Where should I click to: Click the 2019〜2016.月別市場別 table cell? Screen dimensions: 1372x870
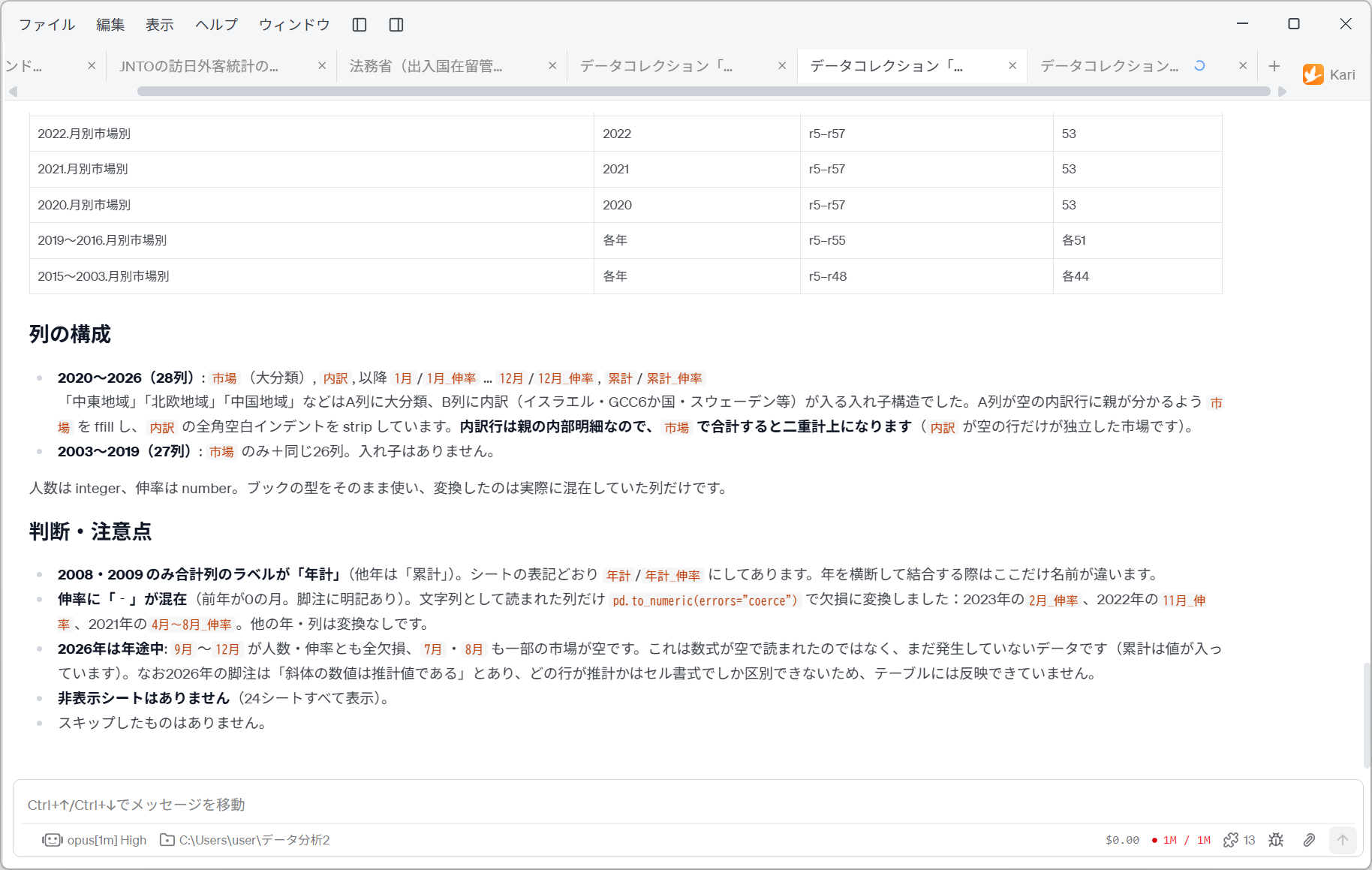point(311,240)
